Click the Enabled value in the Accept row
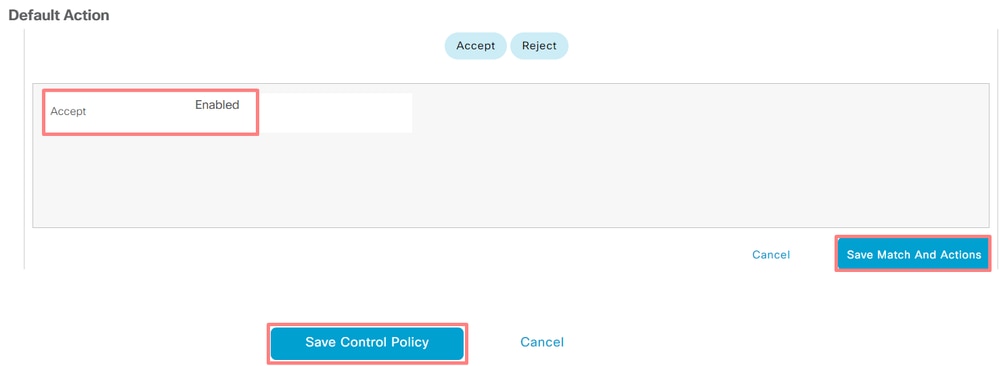Image resolution: width=999 pixels, height=366 pixels. point(217,105)
